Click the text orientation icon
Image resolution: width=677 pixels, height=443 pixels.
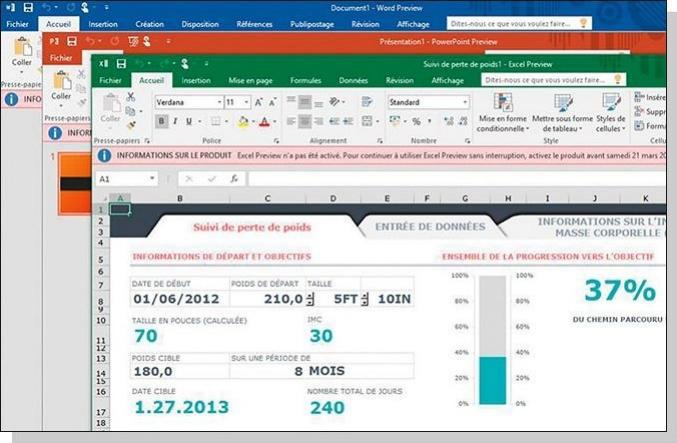(x=334, y=102)
